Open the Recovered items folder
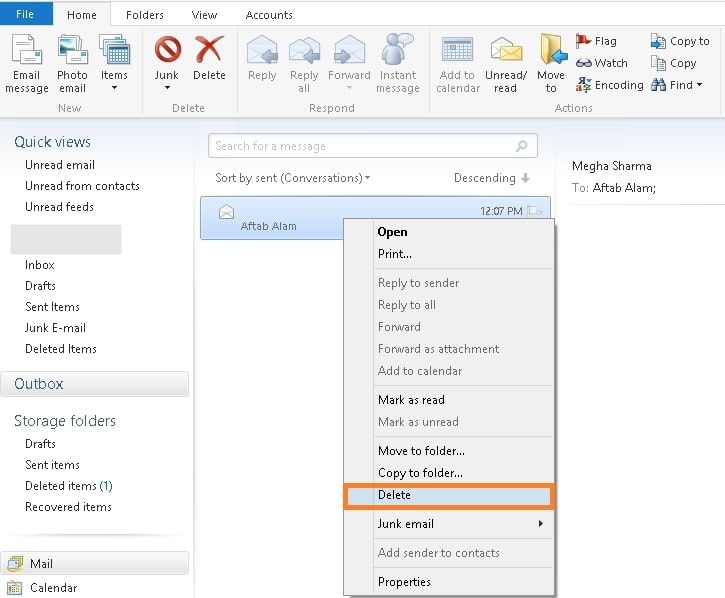The width and height of the screenshot is (725, 598). (68, 506)
